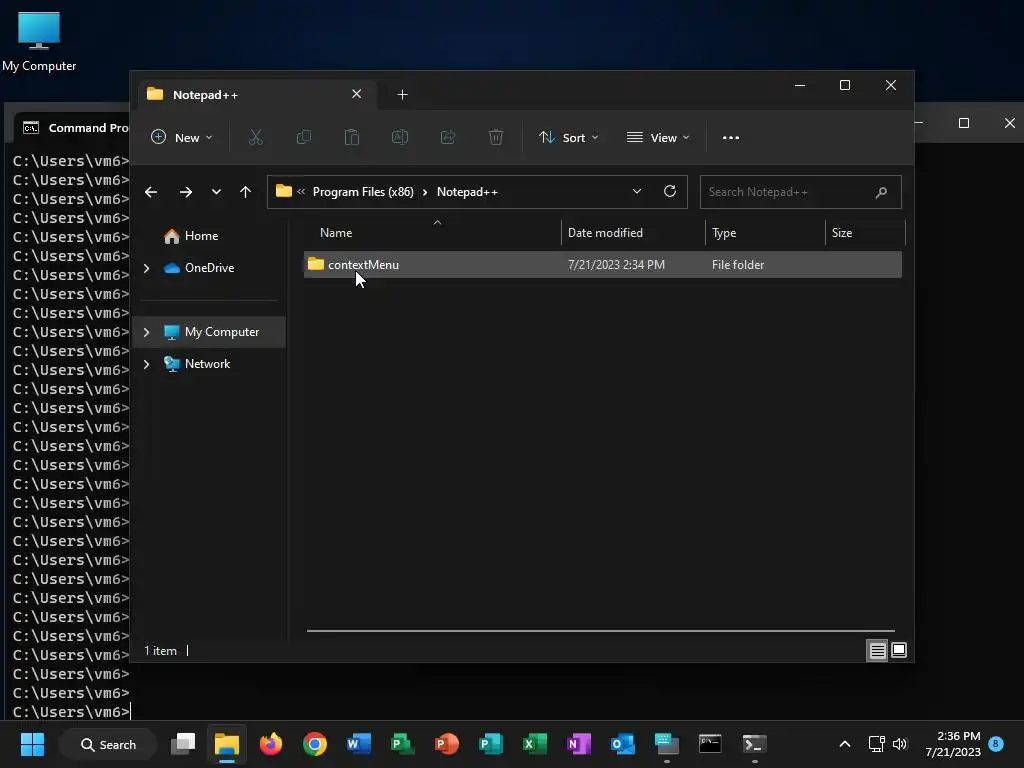Click the Copy icon in Explorer toolbar
This screenshot has width=1024, height=768.
(304, 137)
